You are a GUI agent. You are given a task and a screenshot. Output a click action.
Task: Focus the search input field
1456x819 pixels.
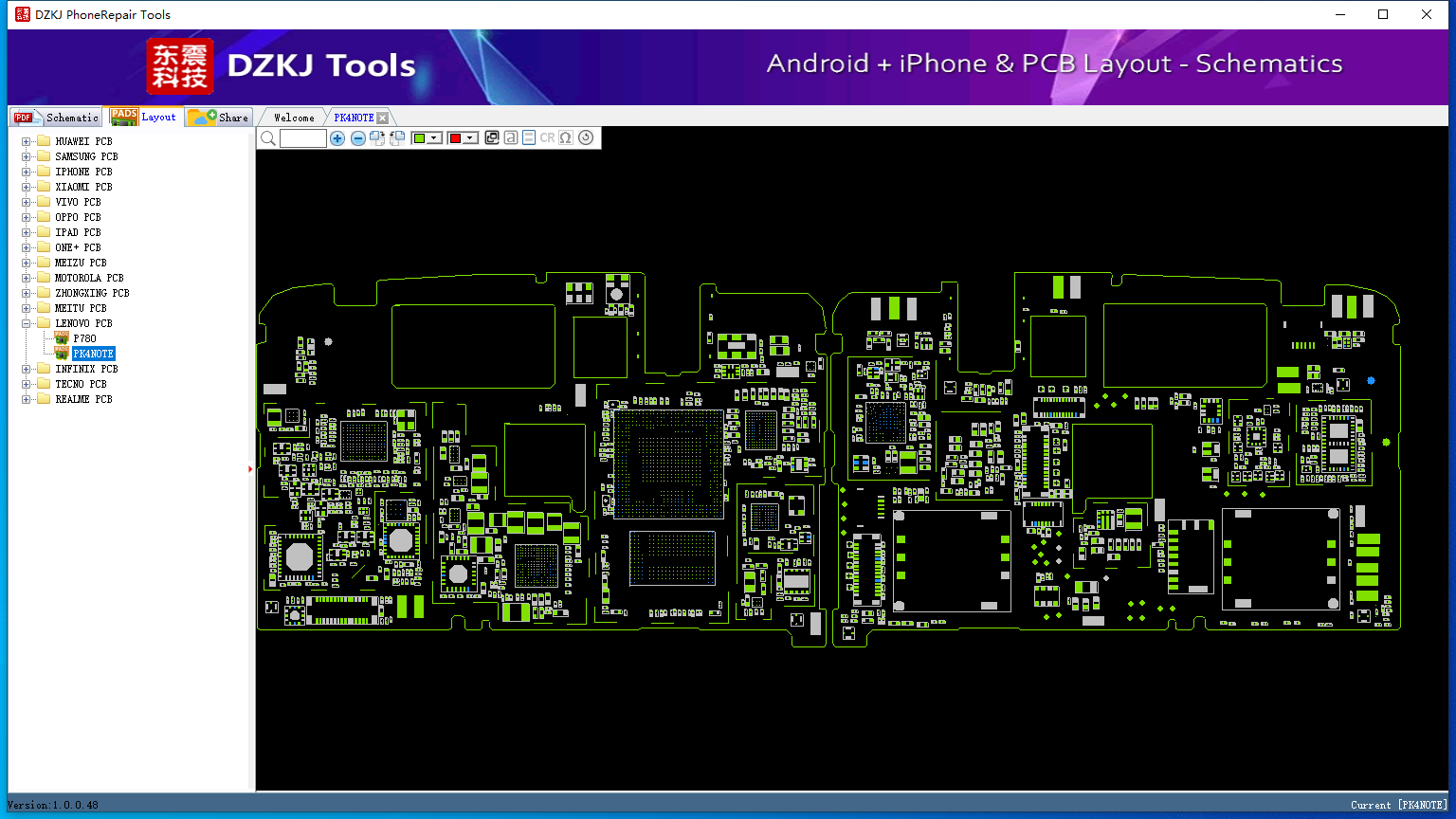(303, 138)
